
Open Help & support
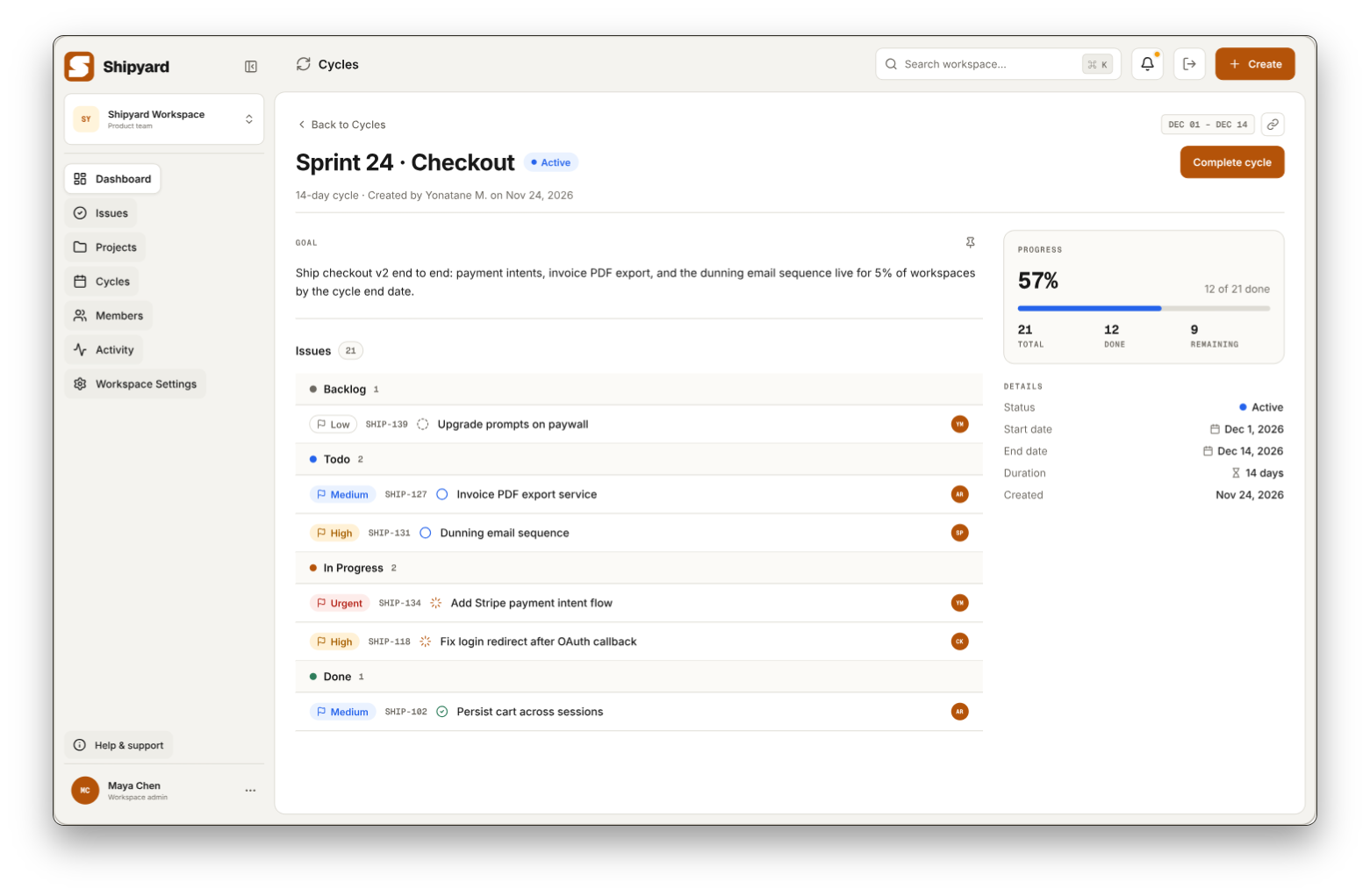(x=118, y=746)
